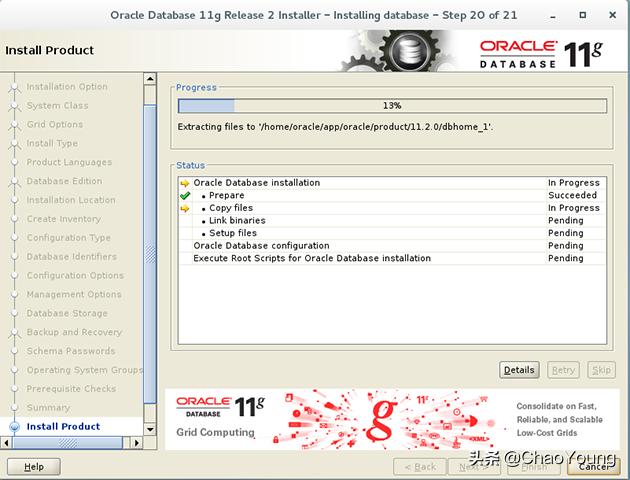Maximize the installer window
The width and height of the screenshot is (630, 480).
click(x=583, y=15)
